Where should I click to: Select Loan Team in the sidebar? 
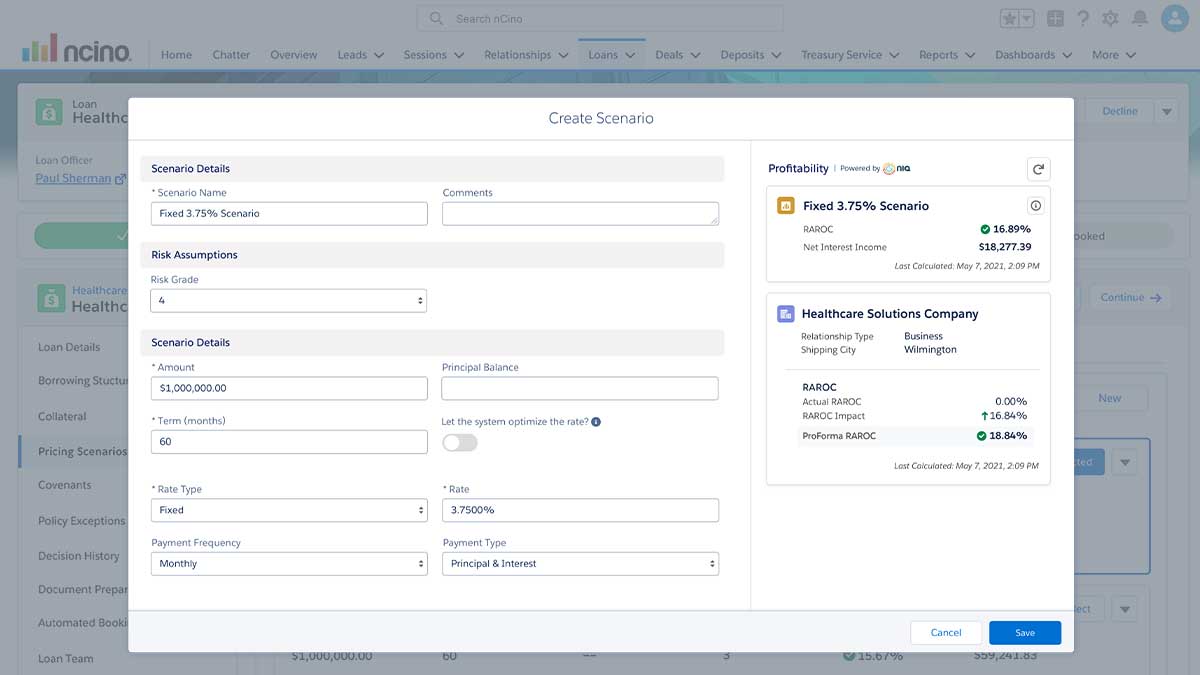click(x=66, y=659)
